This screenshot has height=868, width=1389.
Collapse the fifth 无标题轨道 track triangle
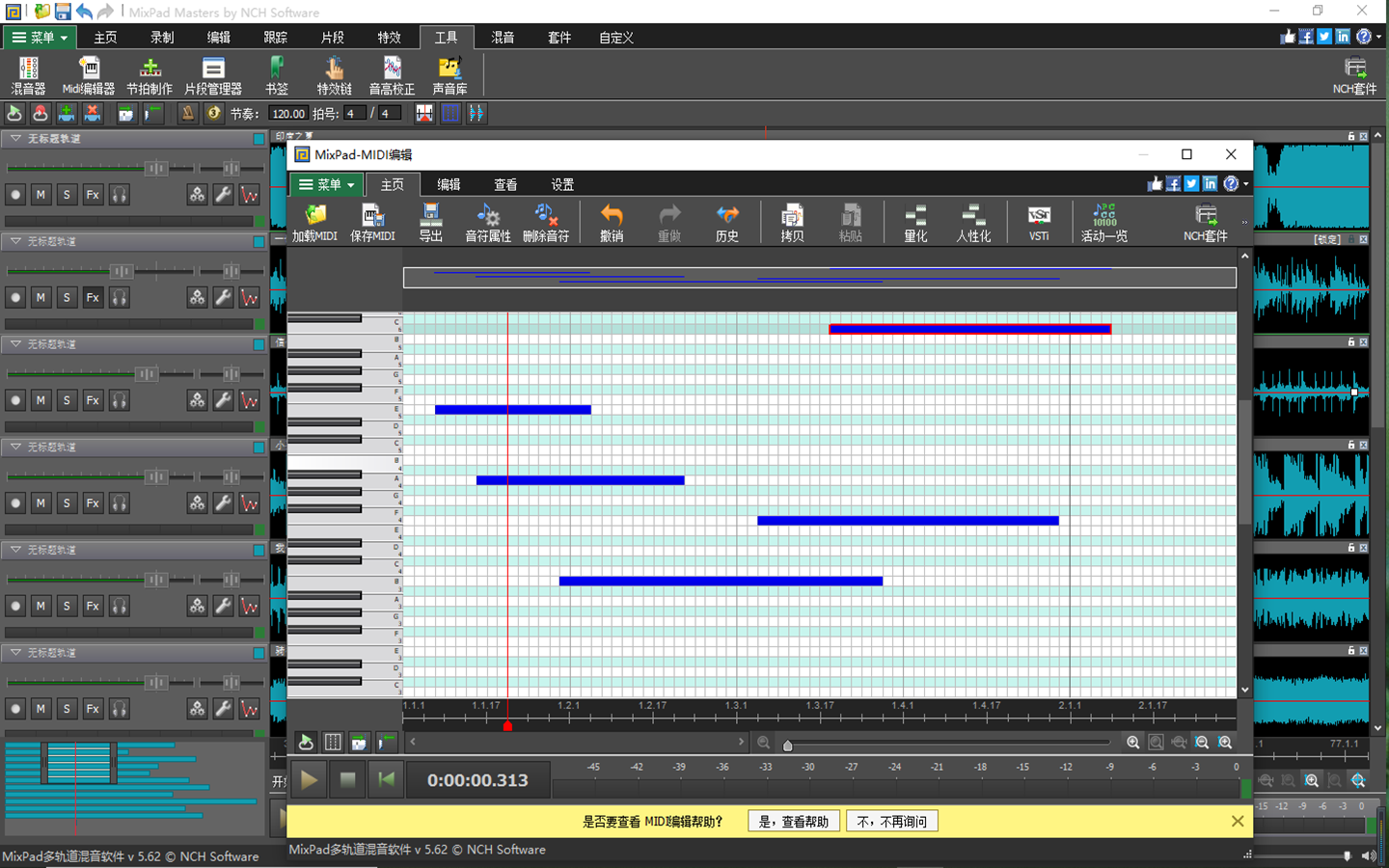pos(15,550)
